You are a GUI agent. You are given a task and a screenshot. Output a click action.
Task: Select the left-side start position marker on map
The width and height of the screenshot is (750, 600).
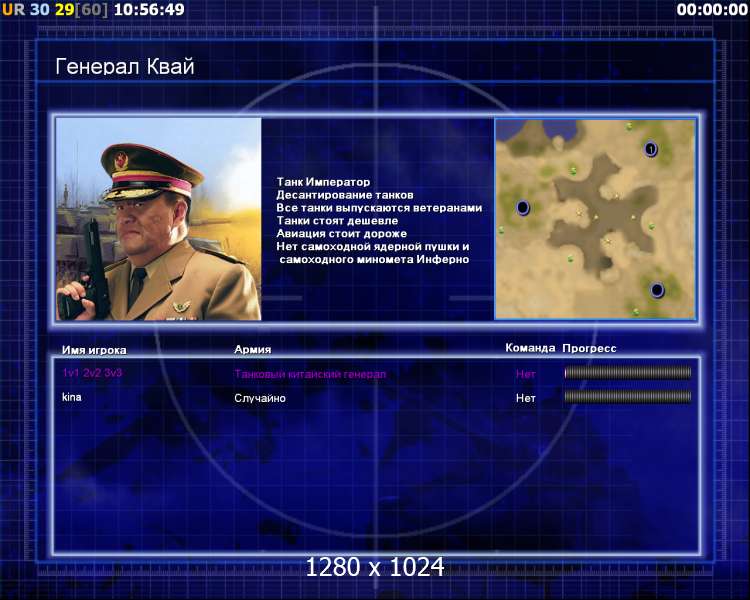523,208
